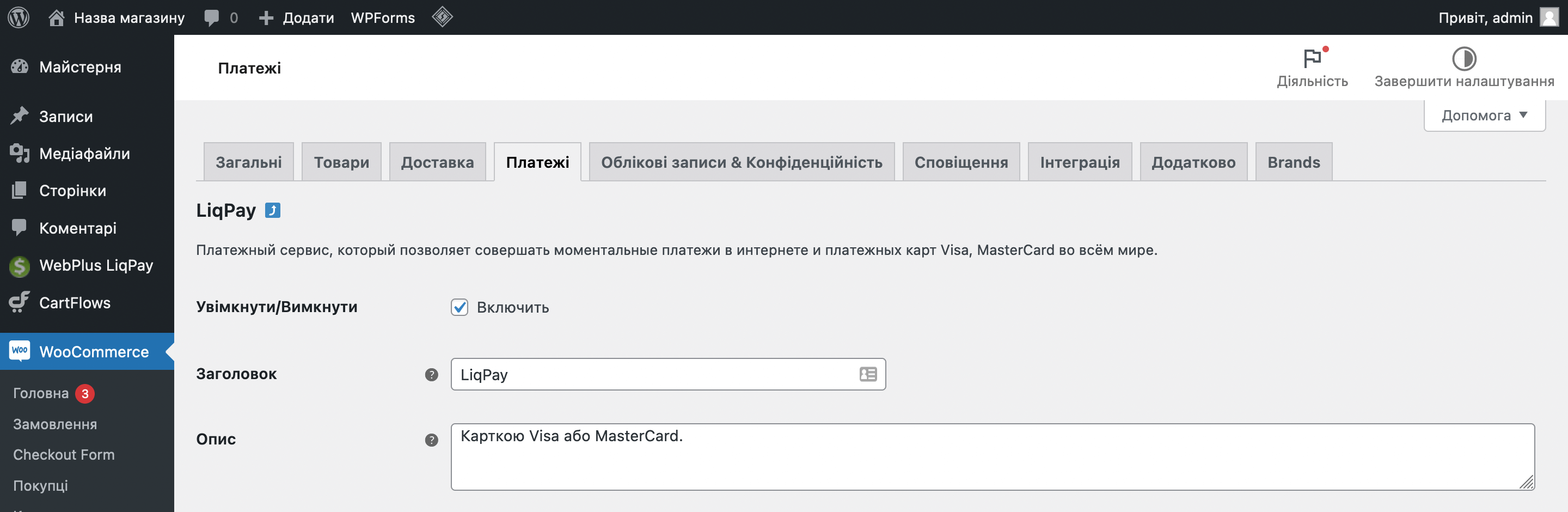
Task: Open Покупці submenu item
Action: 40,486
